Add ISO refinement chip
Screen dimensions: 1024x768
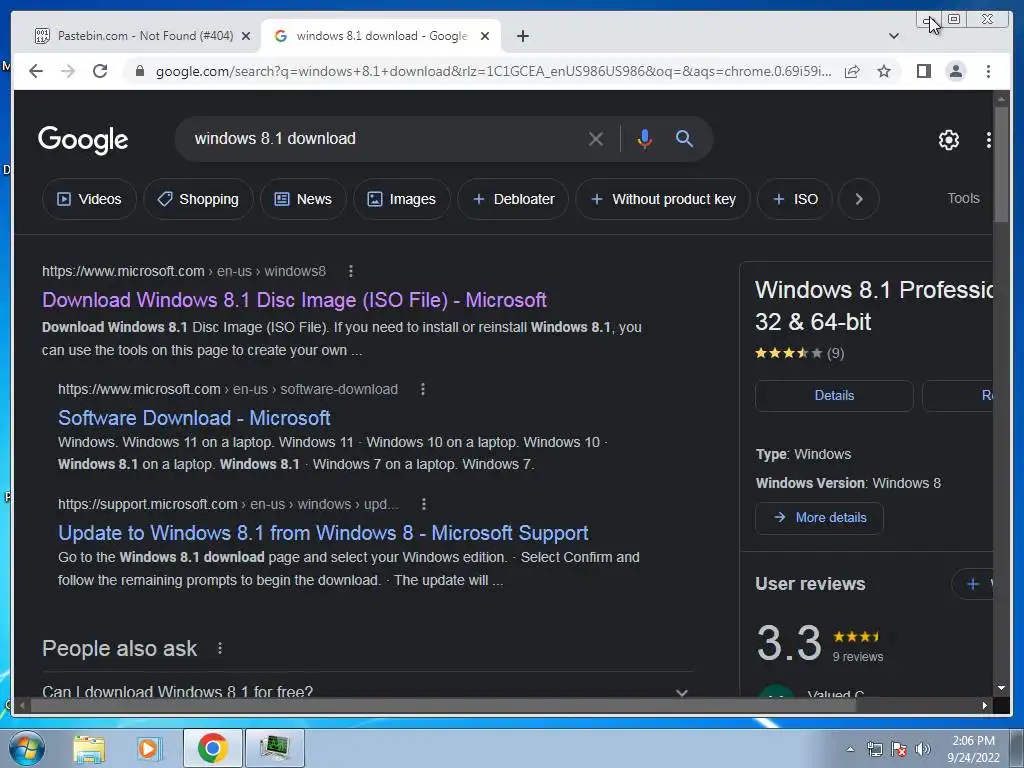(795, 199)
